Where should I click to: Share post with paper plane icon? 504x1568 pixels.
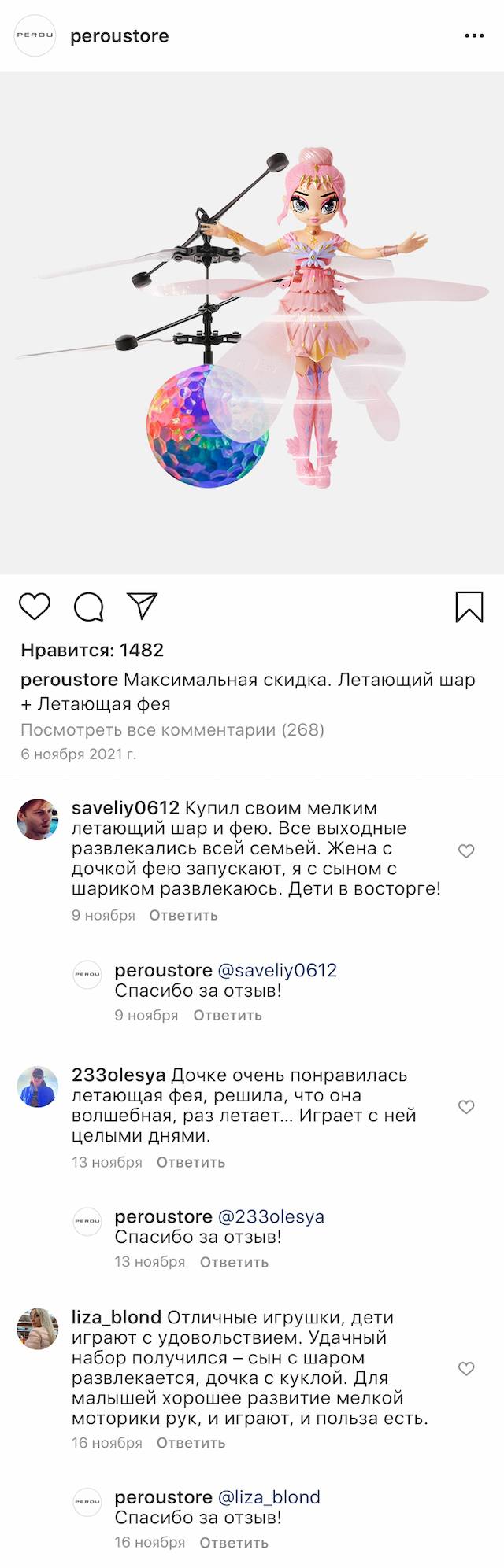[143, 606]
